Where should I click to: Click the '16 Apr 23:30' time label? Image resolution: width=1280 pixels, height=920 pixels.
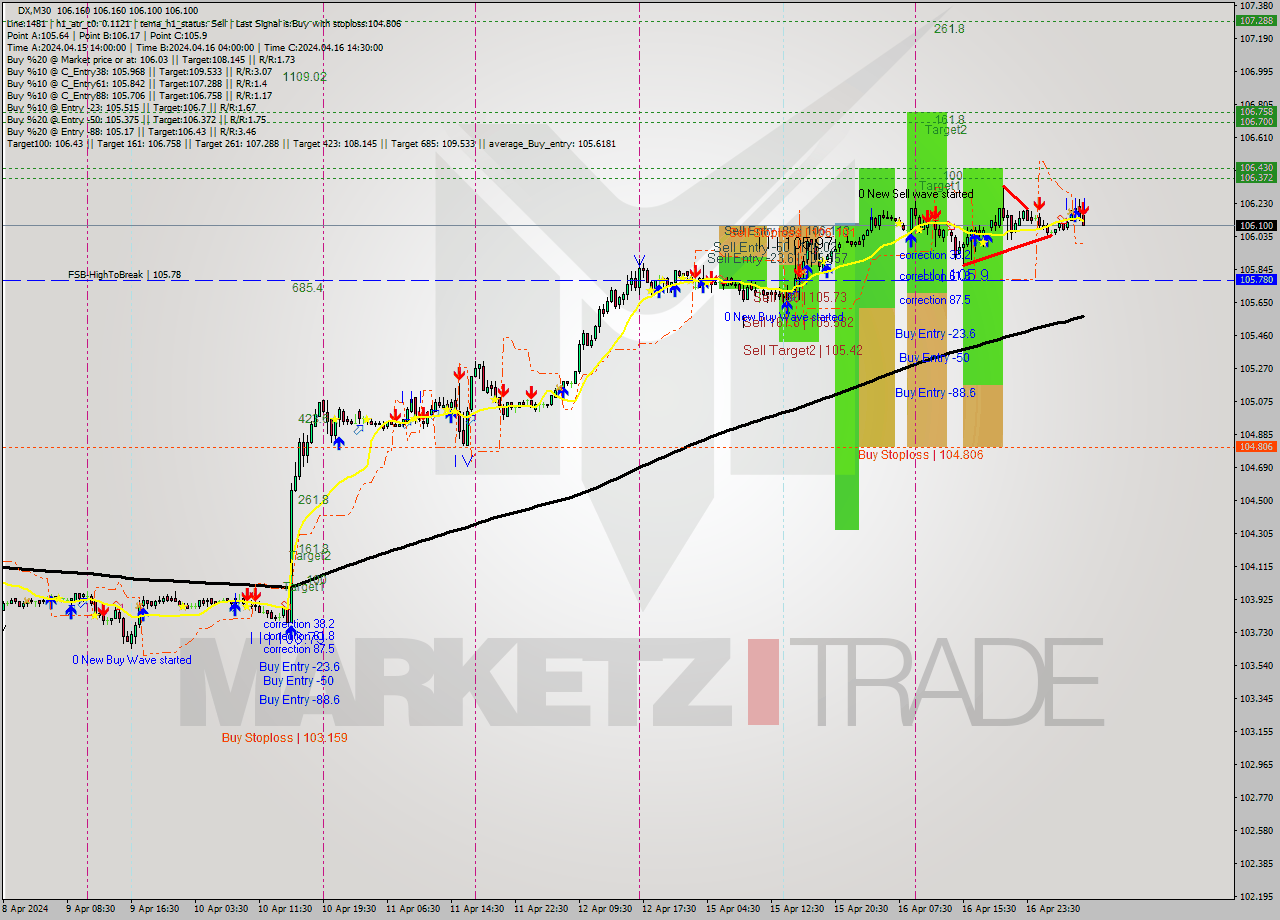click(x=1052, y=909)
